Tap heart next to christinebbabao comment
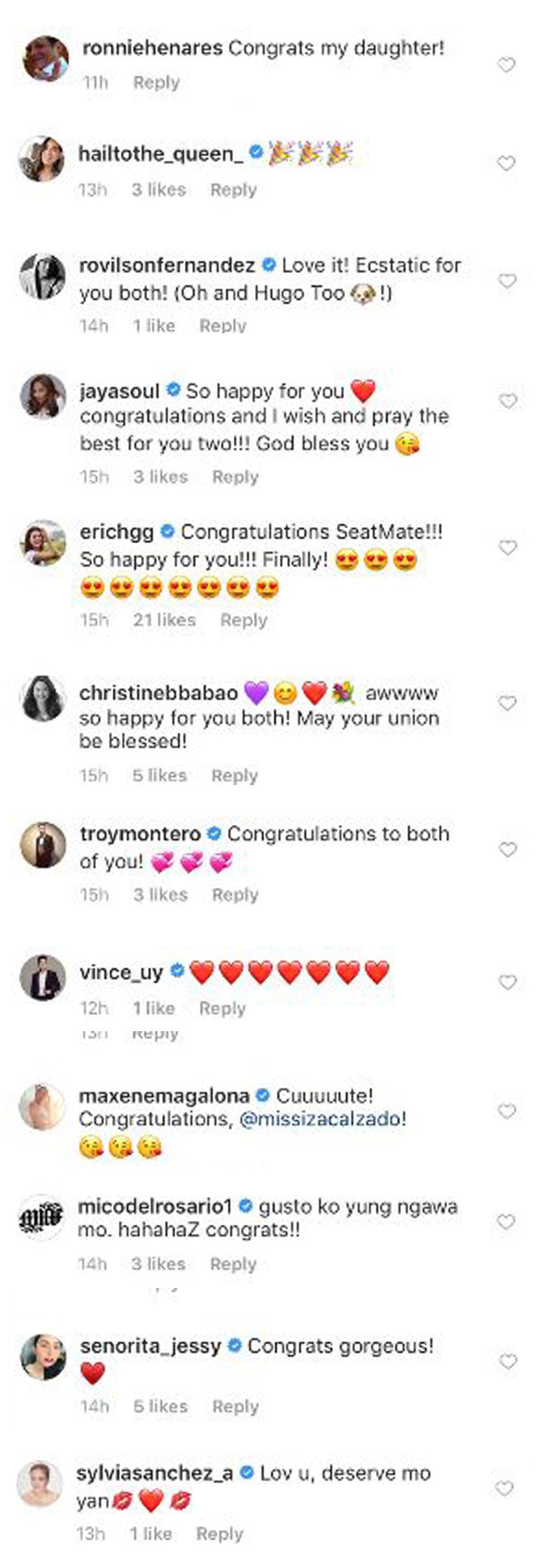Image resolution: width=537 pixels, height=1568 pixels. coord(507,703)
